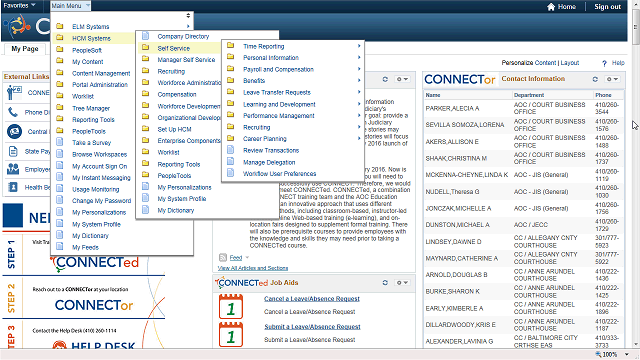640x360 pixels.
Task: Open Submit a Leave/Absence Request link
Action: click(x=312, y=327)
